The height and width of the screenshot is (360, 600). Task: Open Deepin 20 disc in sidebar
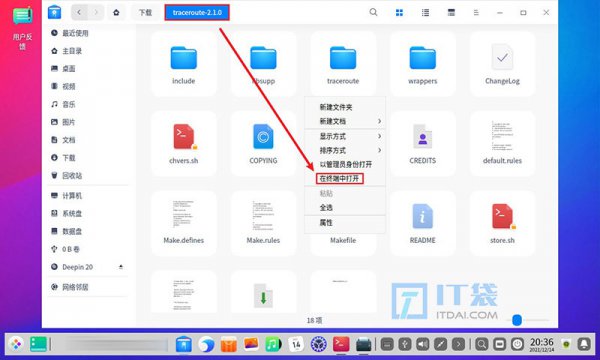coord(88,267)
